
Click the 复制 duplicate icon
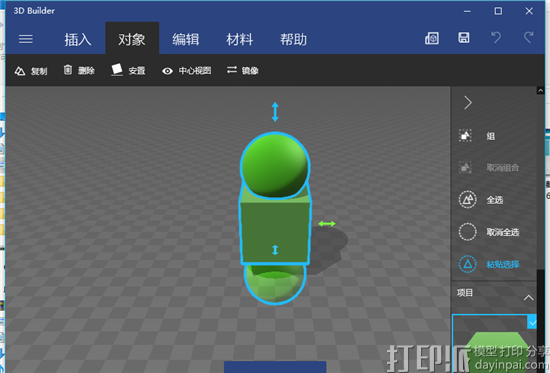(x=20, y=71)
